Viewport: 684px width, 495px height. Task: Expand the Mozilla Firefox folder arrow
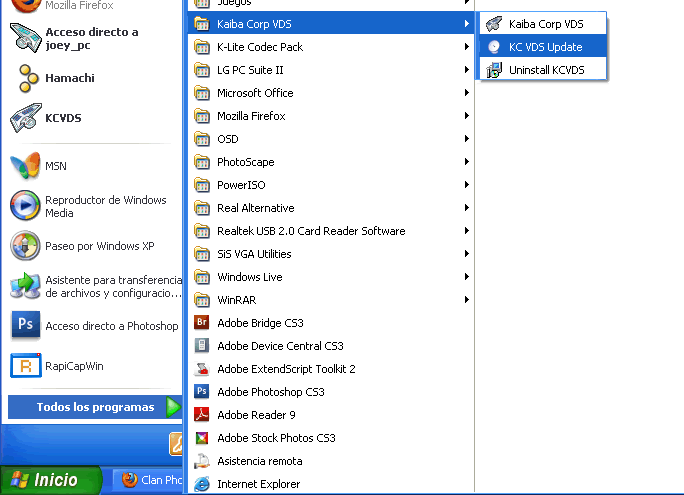pyautogui.click(x=466, y=116)
